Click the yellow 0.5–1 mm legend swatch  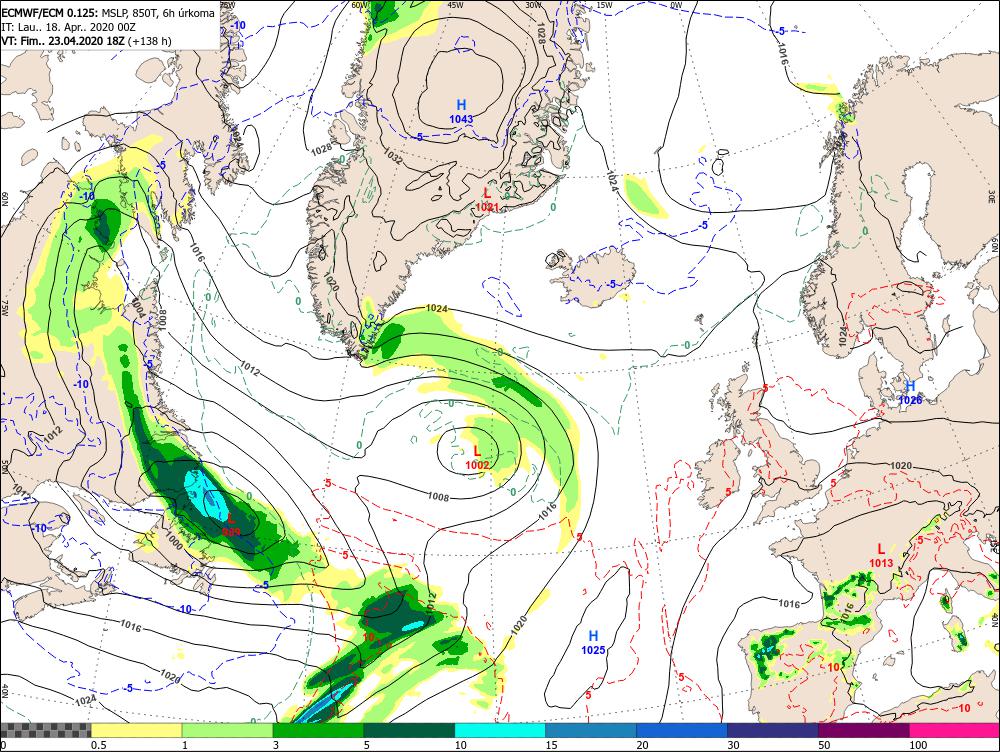click(x=136, y=730)
